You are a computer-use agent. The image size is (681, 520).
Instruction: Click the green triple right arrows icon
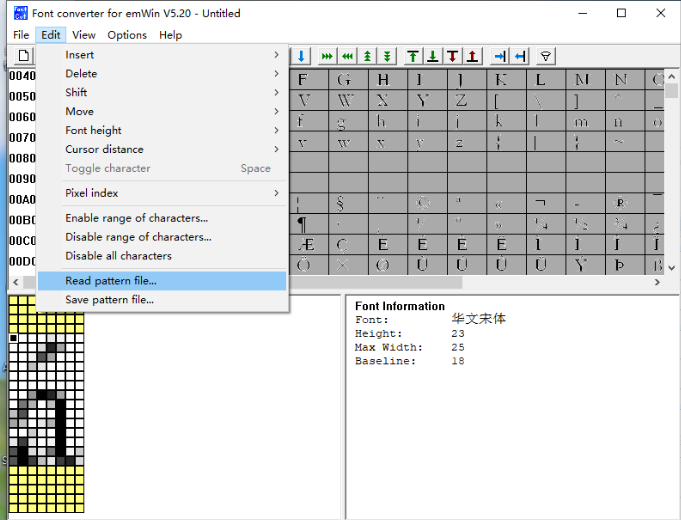click(327, 56)
